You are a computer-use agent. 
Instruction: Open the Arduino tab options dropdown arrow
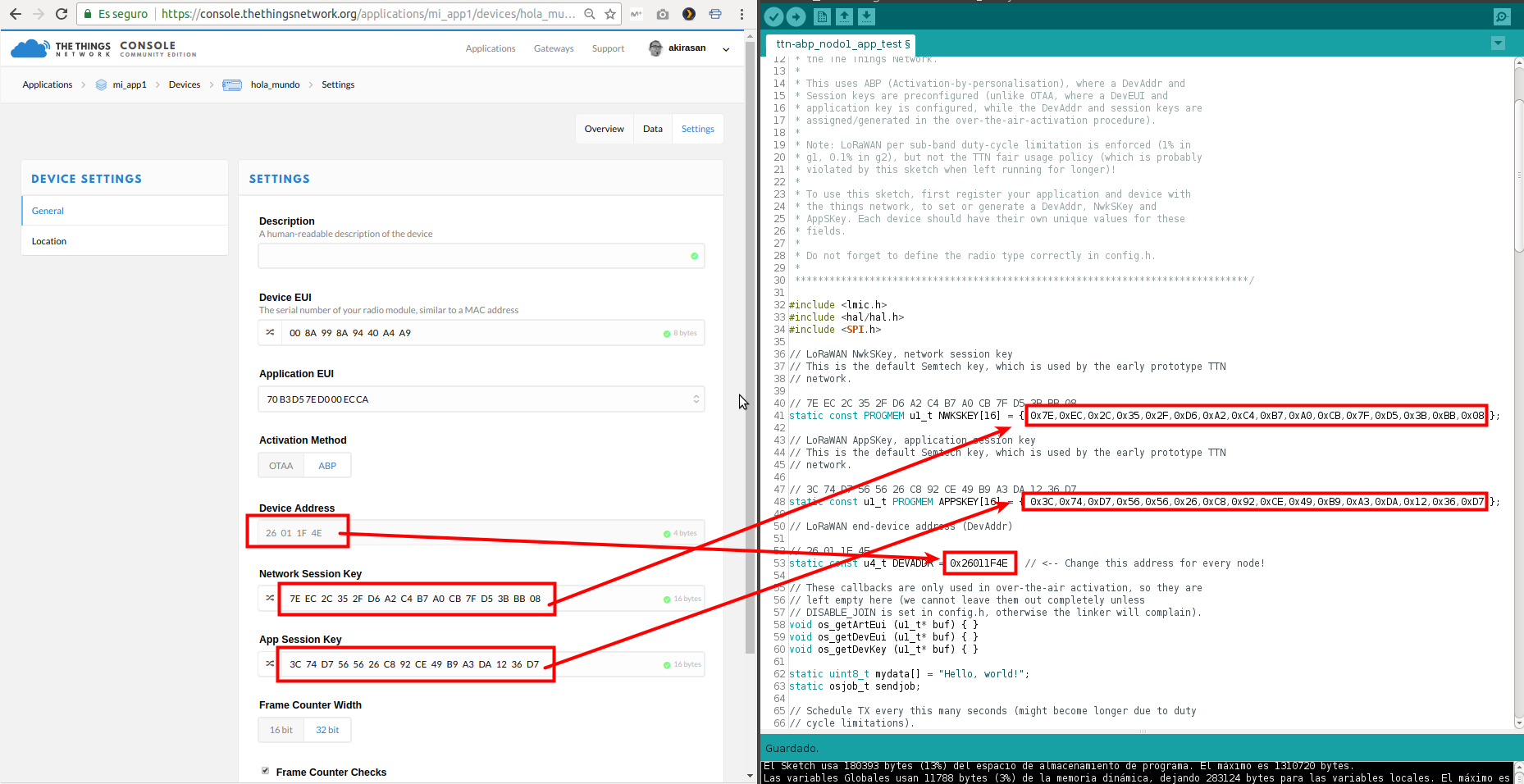pyautogui.click(x=1498, y=43)
